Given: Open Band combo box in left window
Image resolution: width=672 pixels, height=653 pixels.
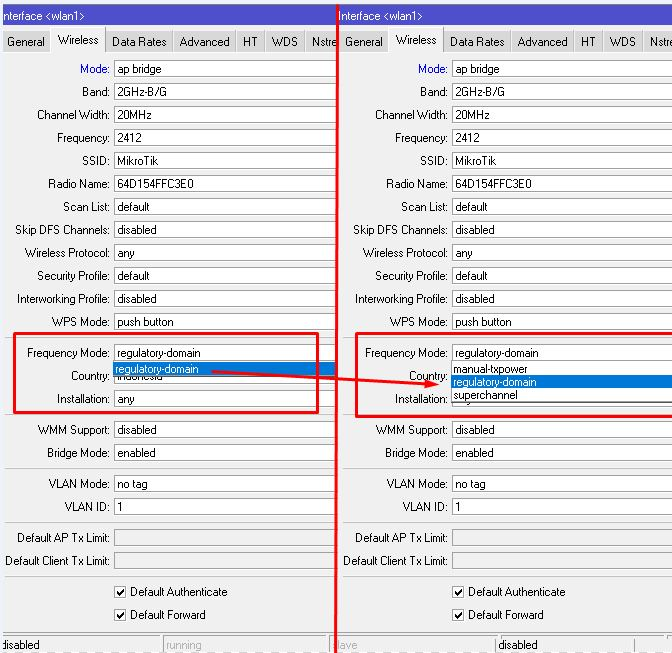Looking at the screenshot, I should point(225,92).
